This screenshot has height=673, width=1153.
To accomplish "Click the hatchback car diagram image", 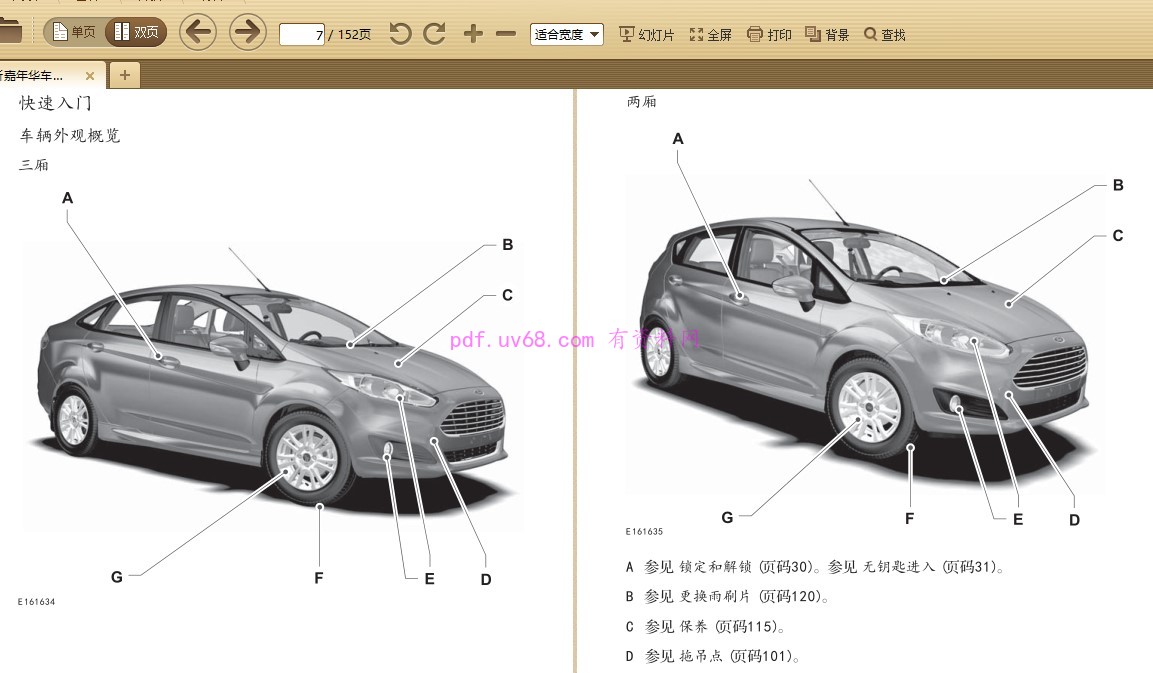I will point(865,340).
